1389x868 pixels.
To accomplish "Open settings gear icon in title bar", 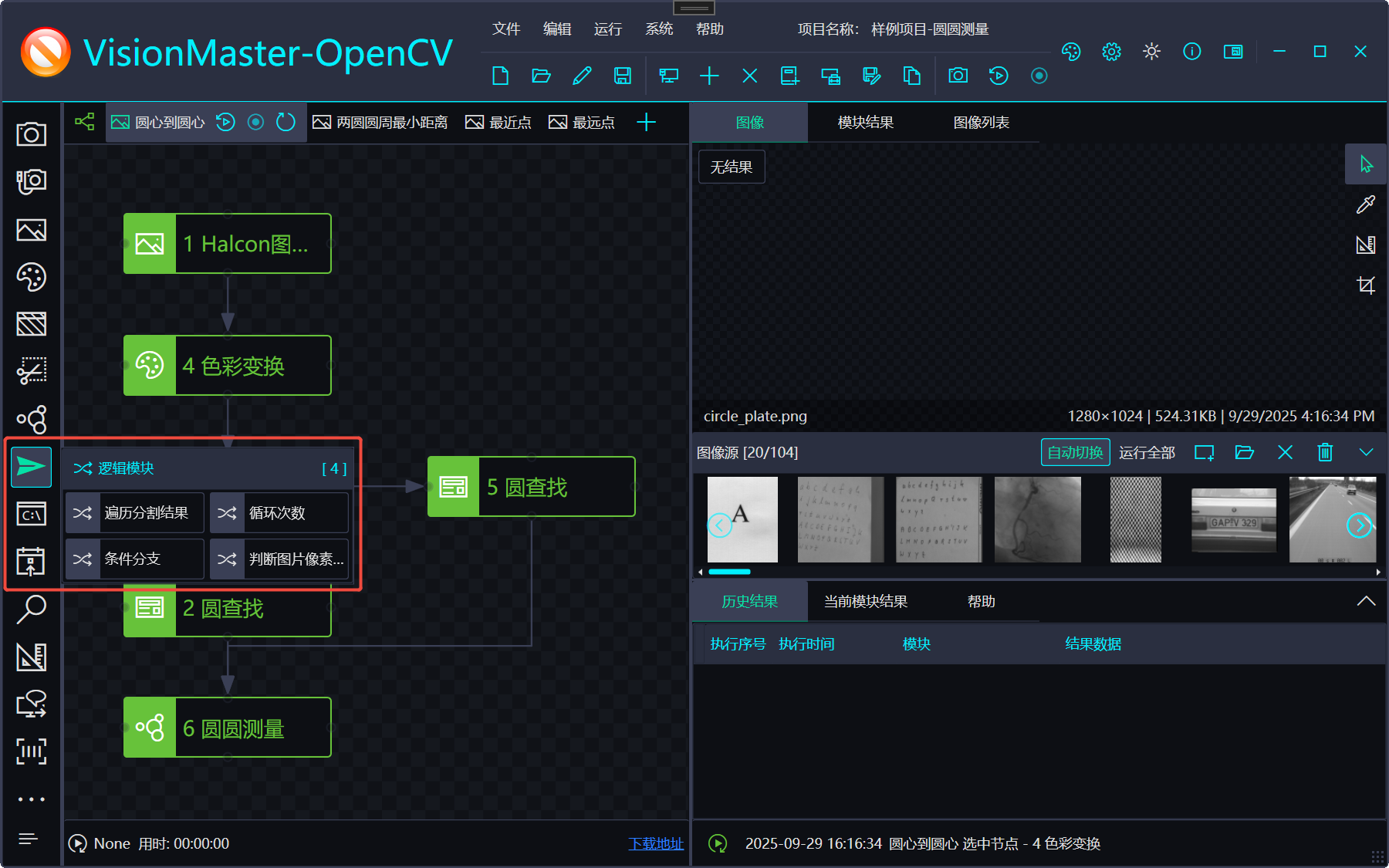I will 1111,52.
